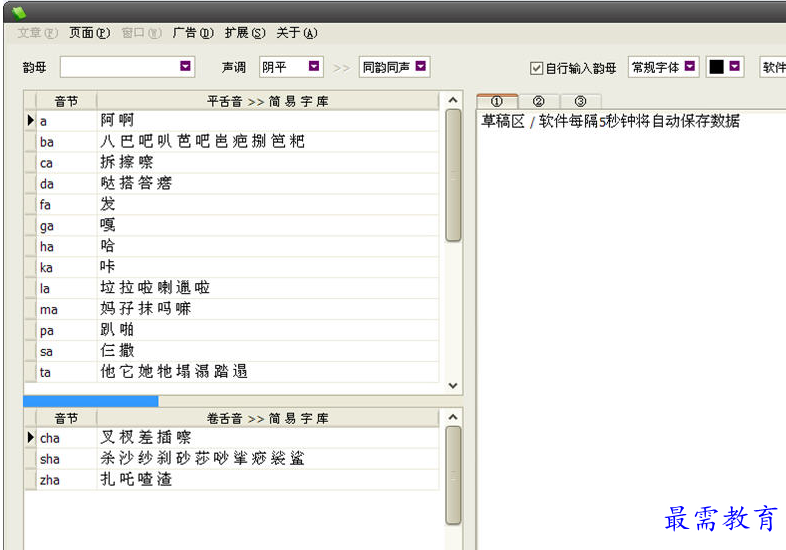Click the 平舌音 list scrollbar thumb
This screenshot has width=786, height=550.
453,175
